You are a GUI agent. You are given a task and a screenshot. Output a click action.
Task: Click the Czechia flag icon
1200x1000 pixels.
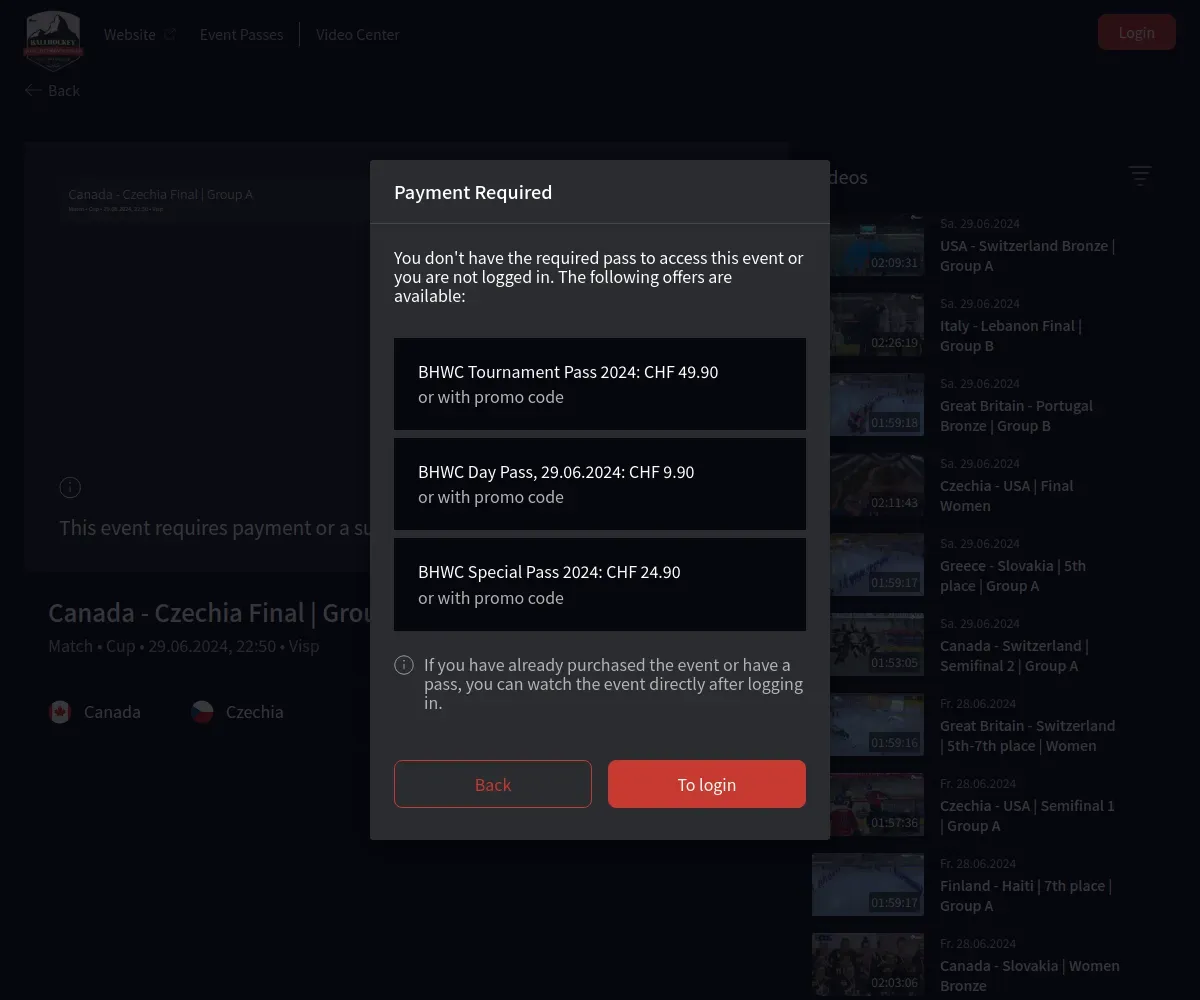pos(202,712)
